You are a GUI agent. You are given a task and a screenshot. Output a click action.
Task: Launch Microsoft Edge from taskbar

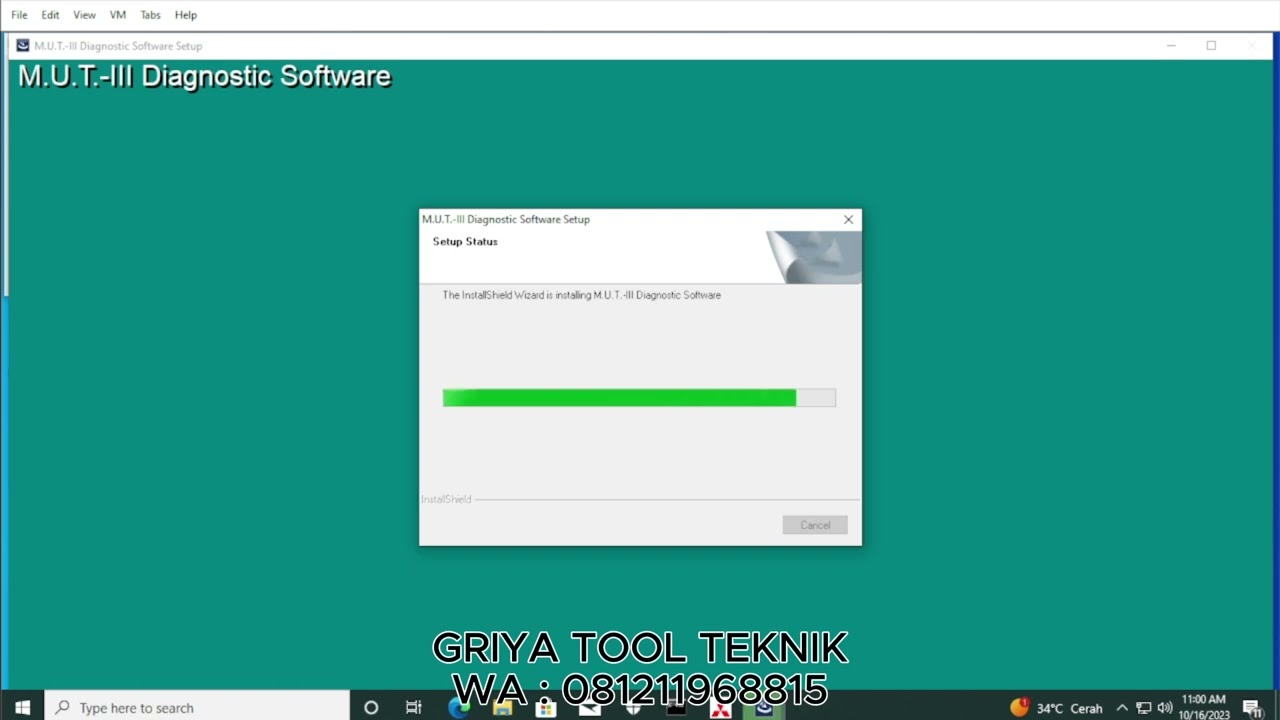pyautogui.click(x=459, y=708)
